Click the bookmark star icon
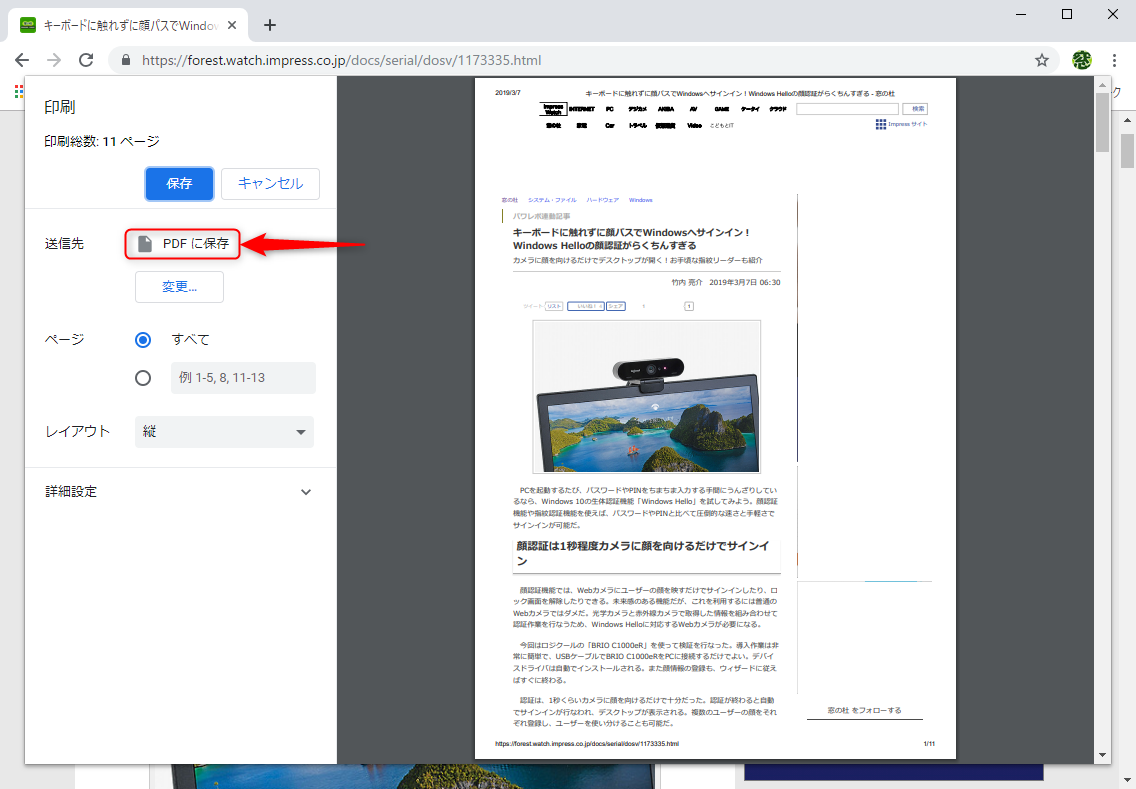This screenshot has height=789, width=1136. tap(1042, 60)
